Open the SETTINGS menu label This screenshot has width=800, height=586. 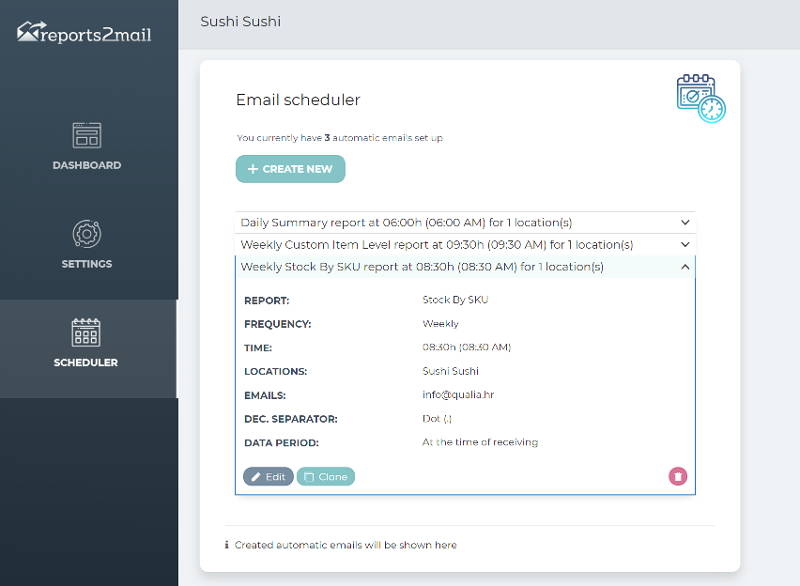point(87,264)
